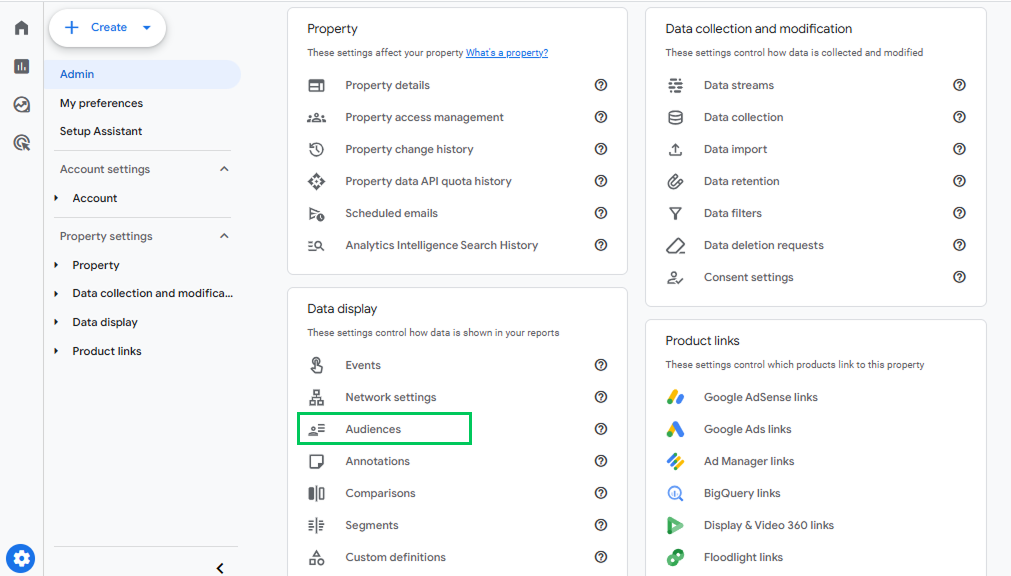Collapse the sidebar with arrow button
Viewport: 1011px width, 576px height.
(x=220, y=568)
